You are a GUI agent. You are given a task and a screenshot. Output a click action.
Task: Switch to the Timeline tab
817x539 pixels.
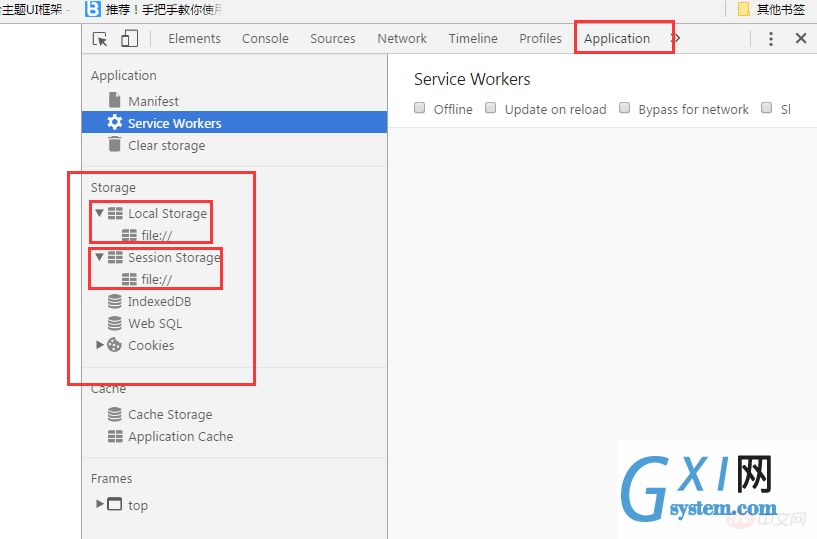(473, 39)
